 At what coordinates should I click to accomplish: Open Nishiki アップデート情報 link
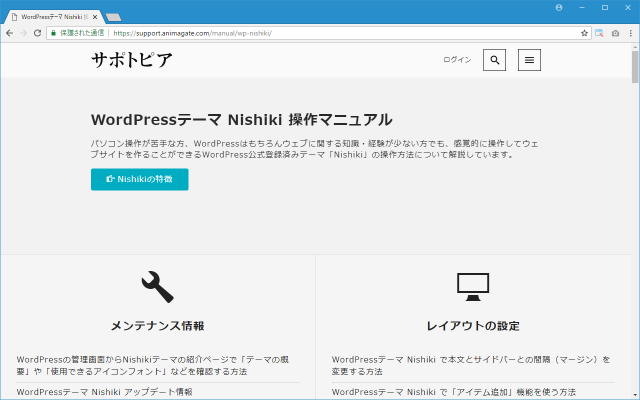point(104,392)
